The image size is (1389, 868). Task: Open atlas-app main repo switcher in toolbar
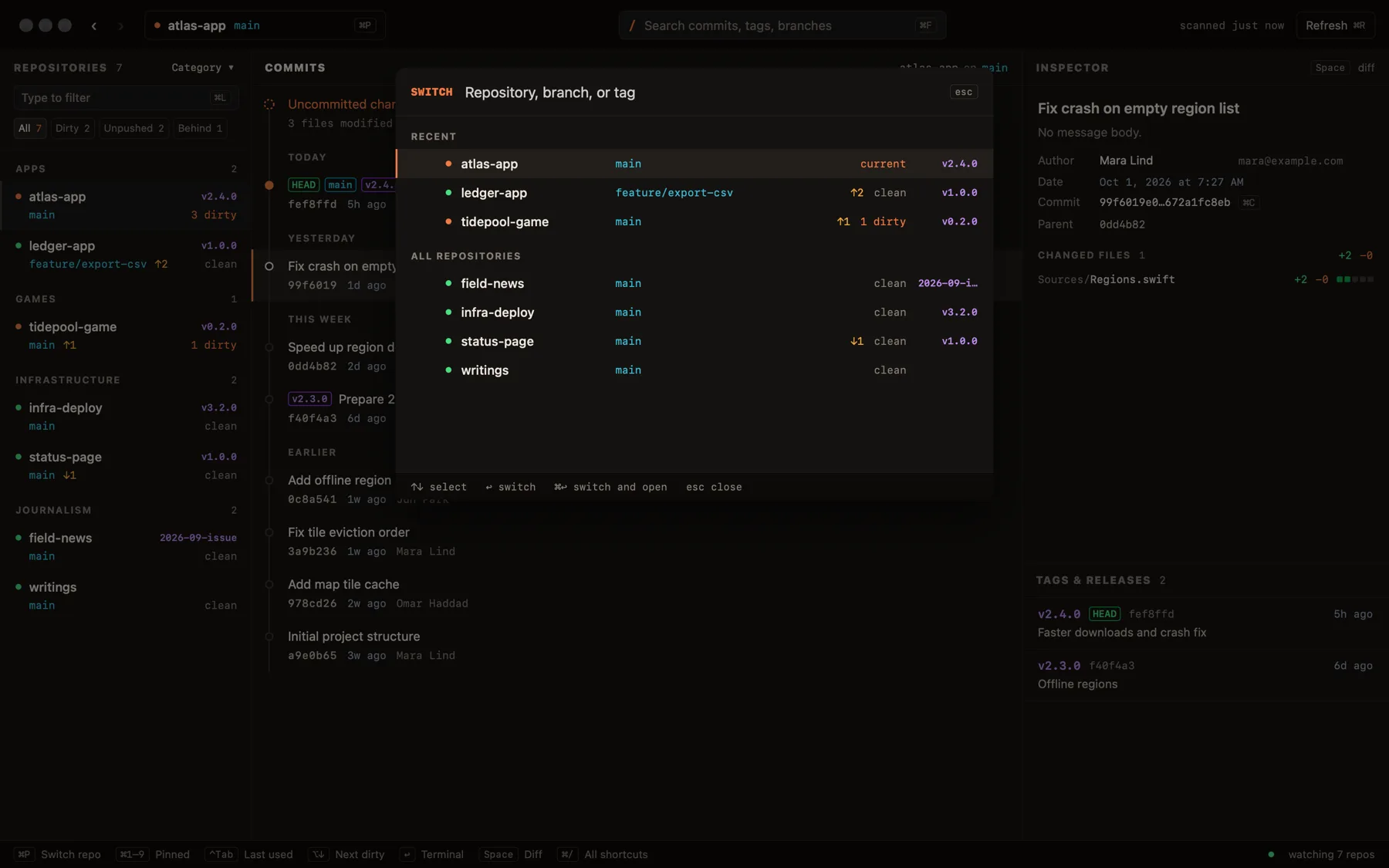(x=265, y=25)
